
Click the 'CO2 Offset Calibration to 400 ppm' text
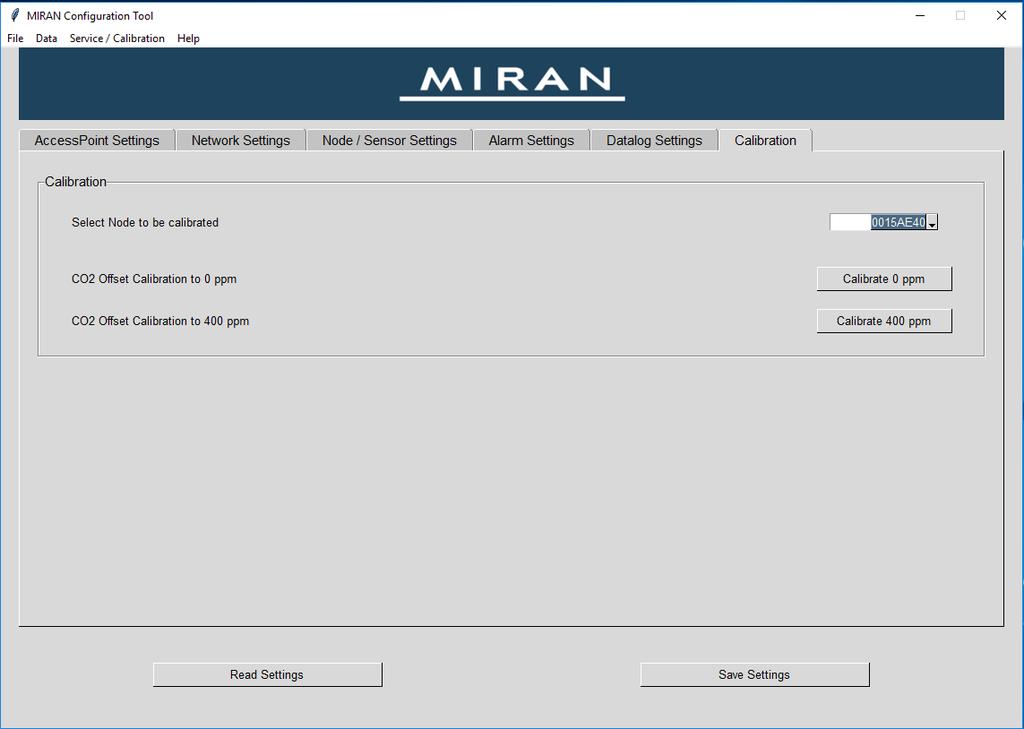[x=160, y=321]
